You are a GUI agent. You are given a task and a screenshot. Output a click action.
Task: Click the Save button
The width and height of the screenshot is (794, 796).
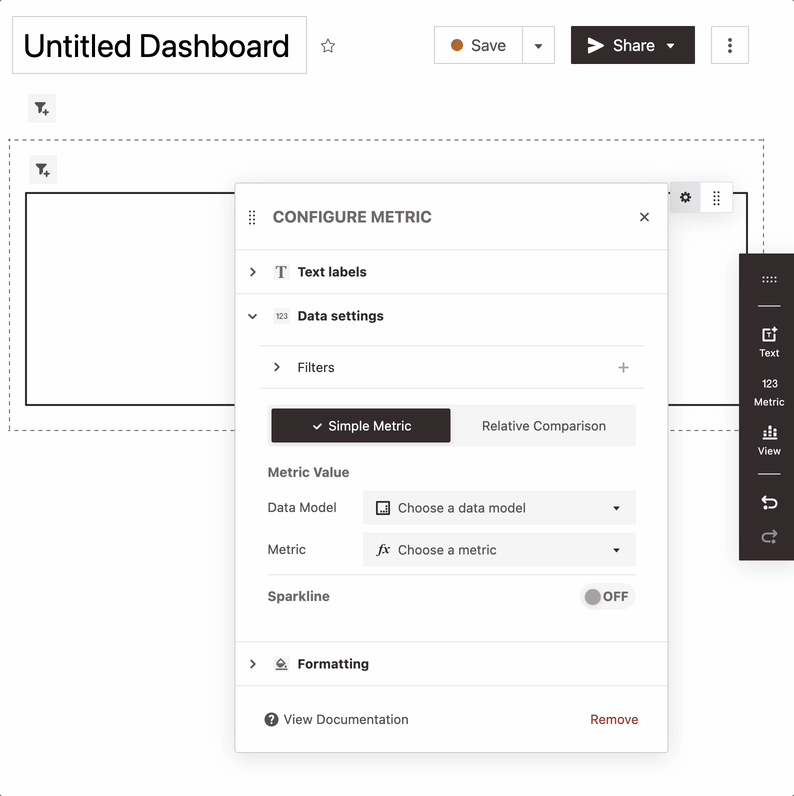[478, 45]
